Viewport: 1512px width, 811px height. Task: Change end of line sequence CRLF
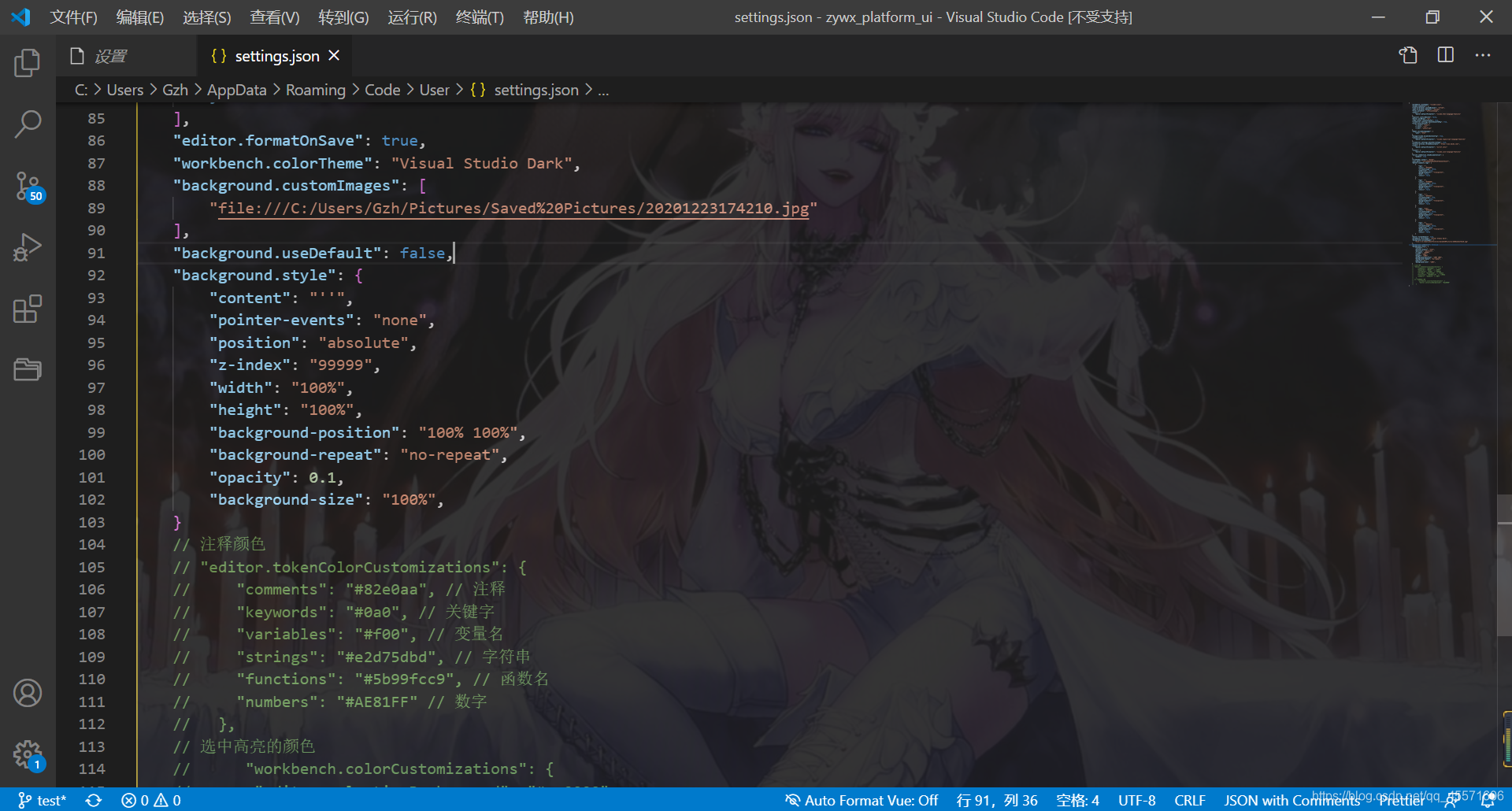(x=1190, y=800)
